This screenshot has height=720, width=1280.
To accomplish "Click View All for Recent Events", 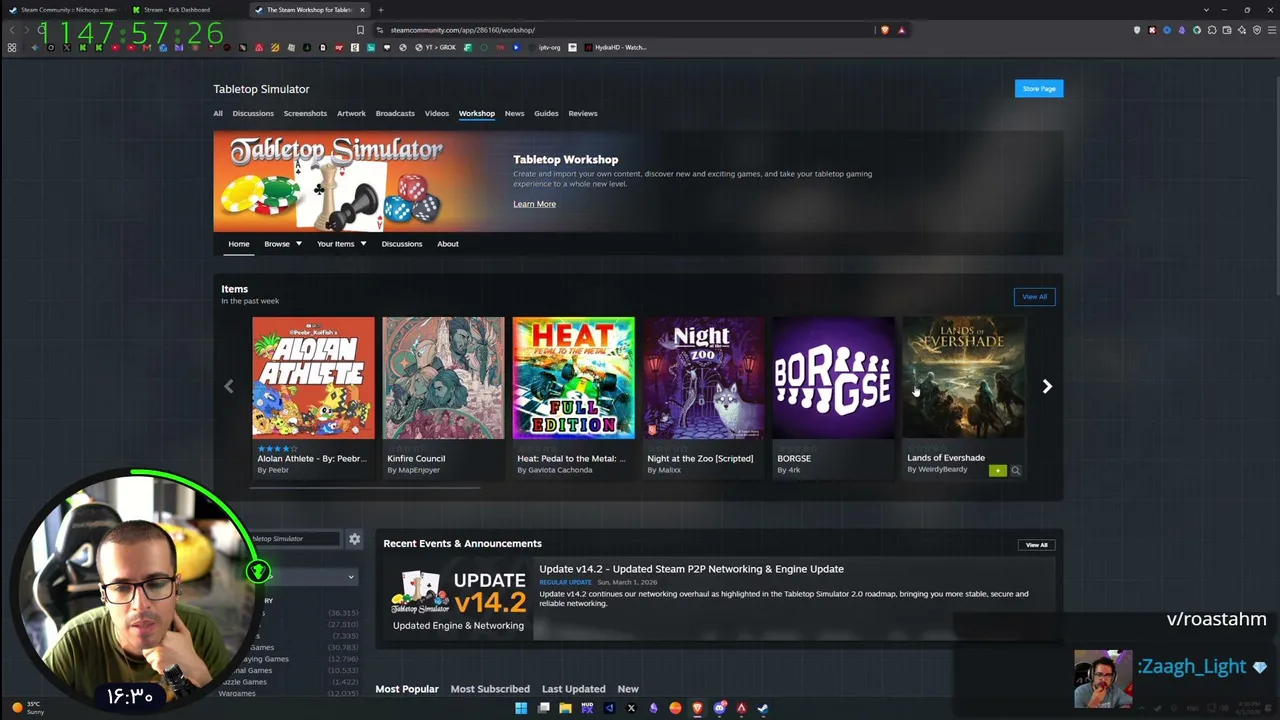I will click(x=1036, y=545).
